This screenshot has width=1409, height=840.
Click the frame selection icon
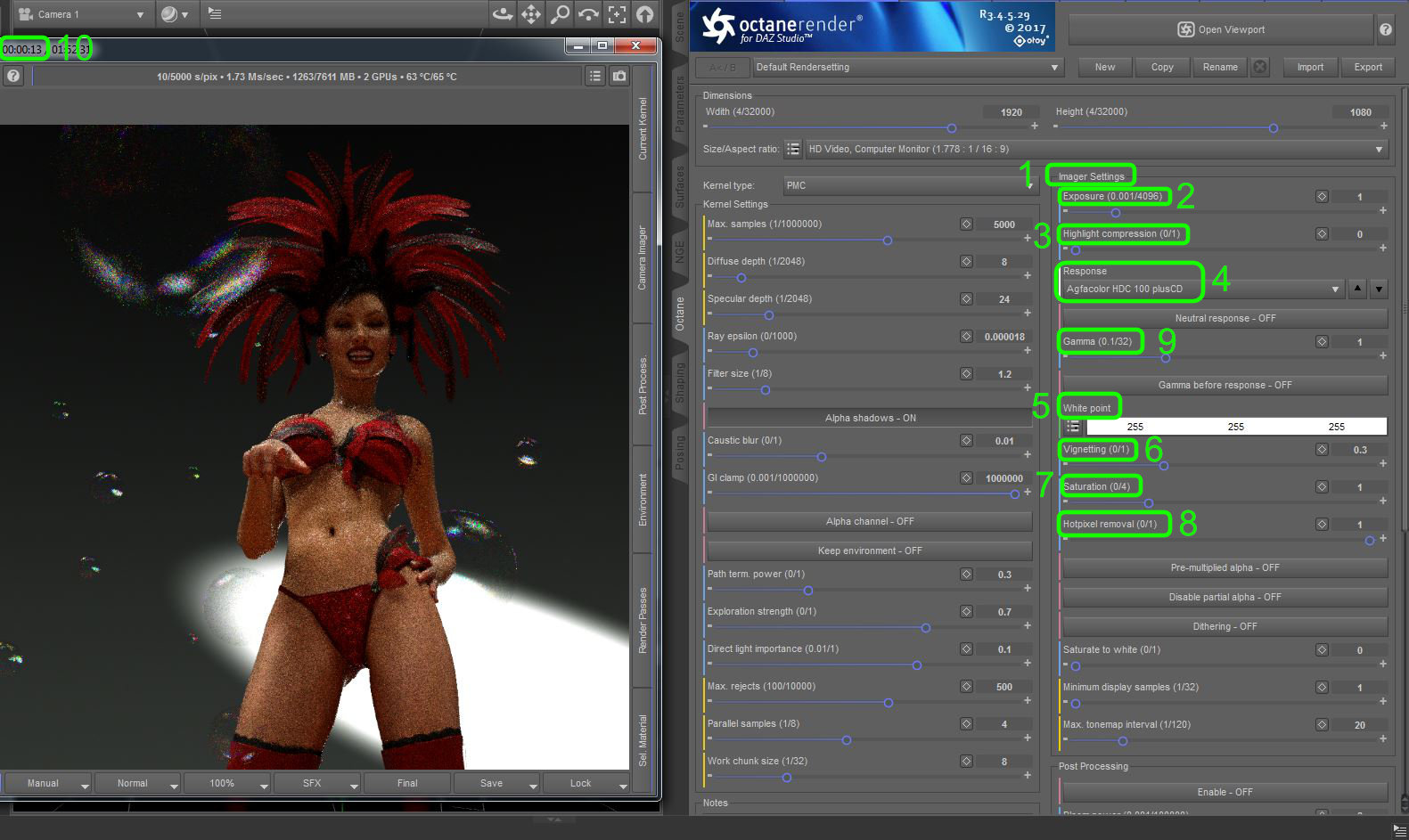click(617, 14)
